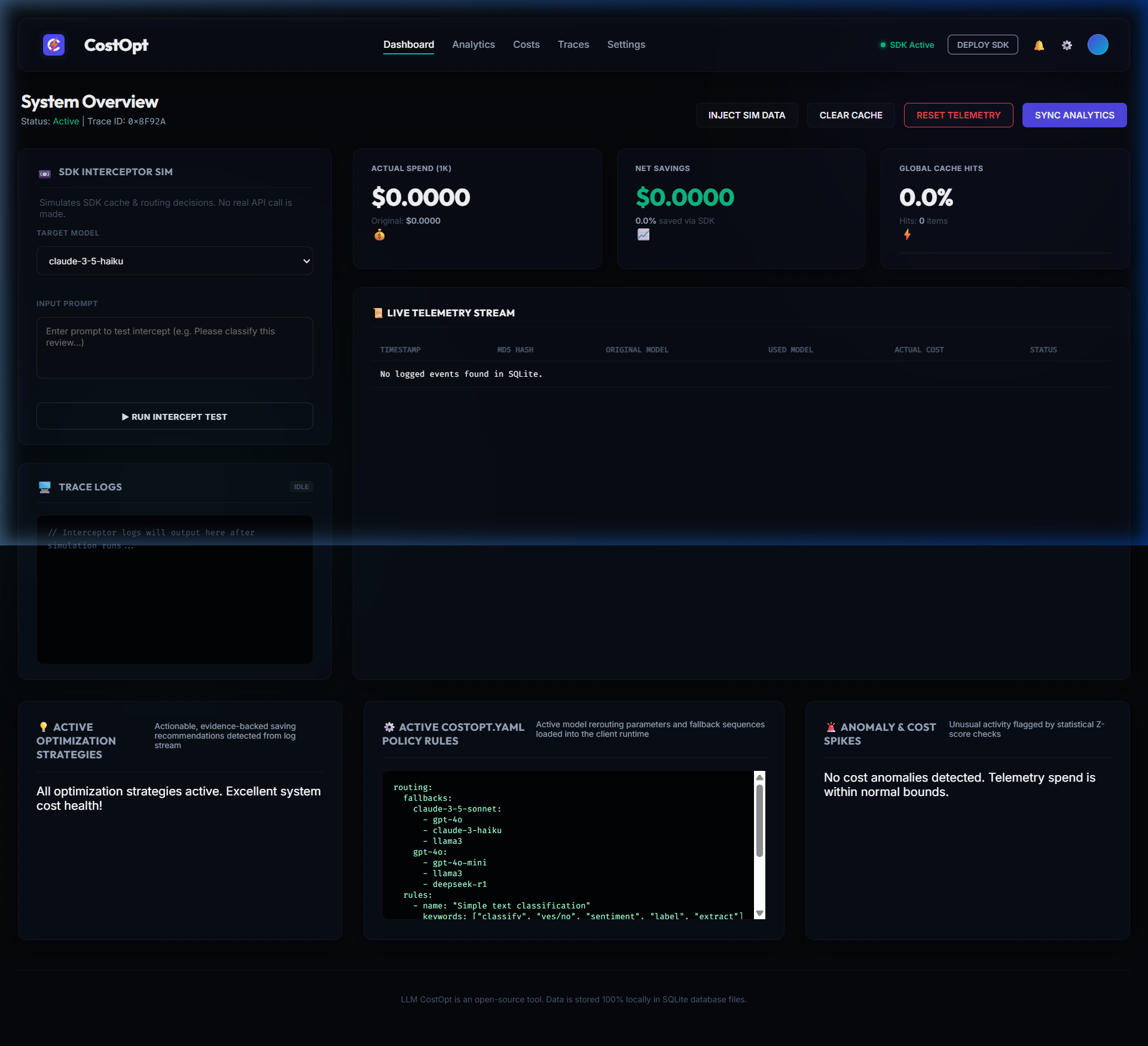The image size is (1148, 1046).
Task: Switch to the Dashboard tab
Action: 409,45
